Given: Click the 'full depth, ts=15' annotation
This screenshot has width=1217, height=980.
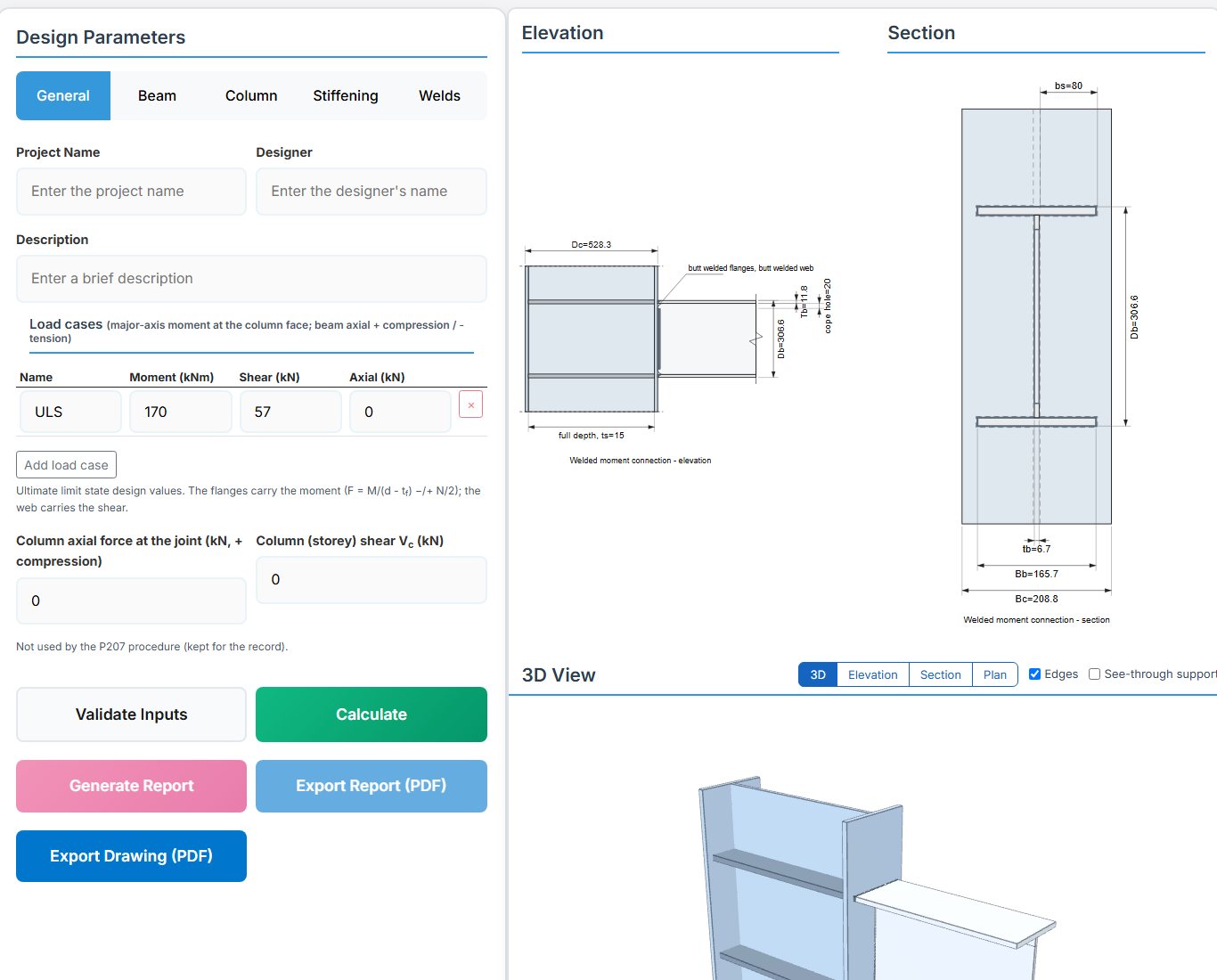Looking at the screenshot, I should coord(592,436).
